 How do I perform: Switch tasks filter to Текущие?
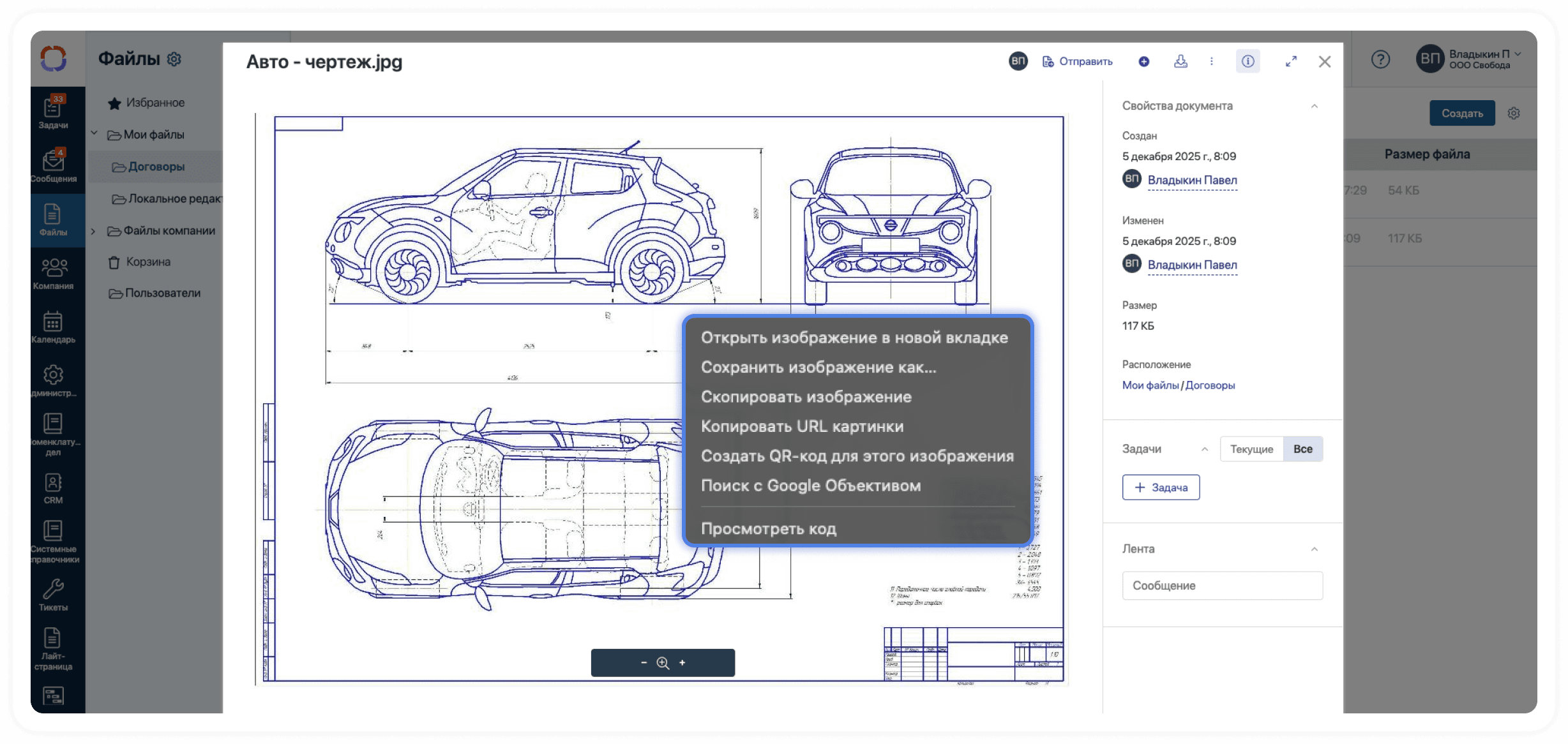[x=1251, y=449]
